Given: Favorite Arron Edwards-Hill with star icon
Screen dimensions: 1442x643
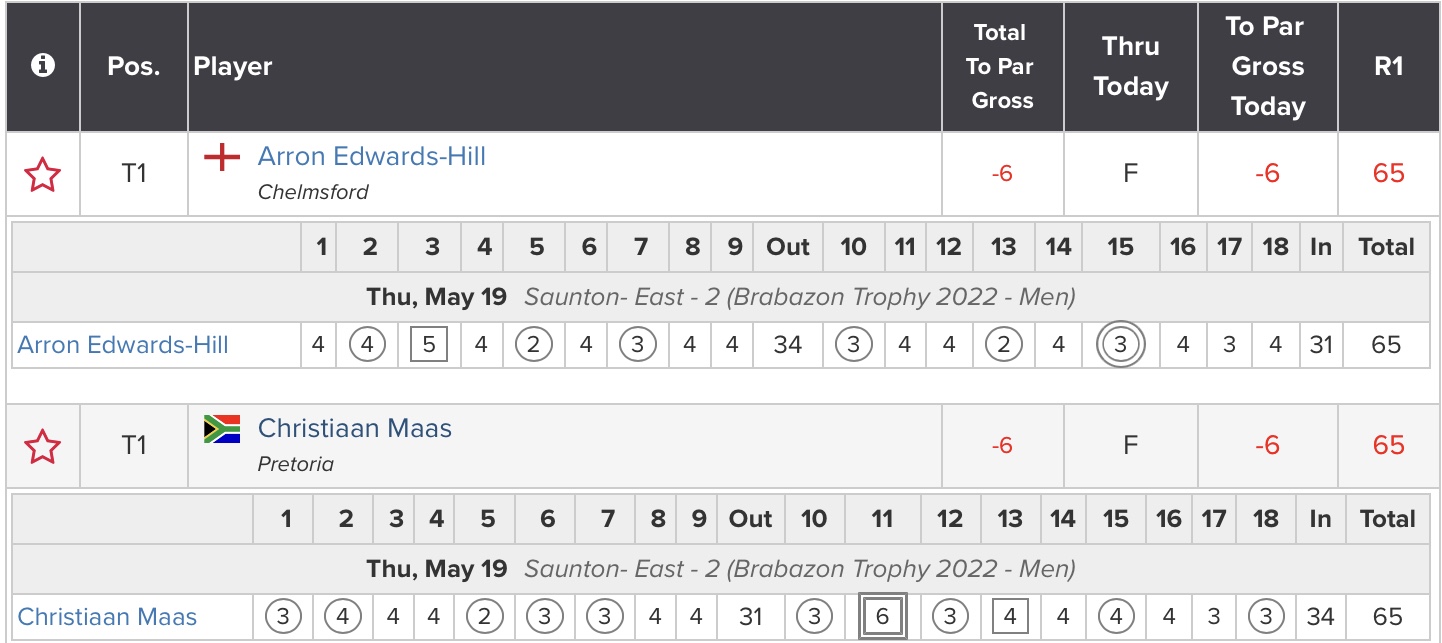Looking at the screenshot, I should [42, 174].
